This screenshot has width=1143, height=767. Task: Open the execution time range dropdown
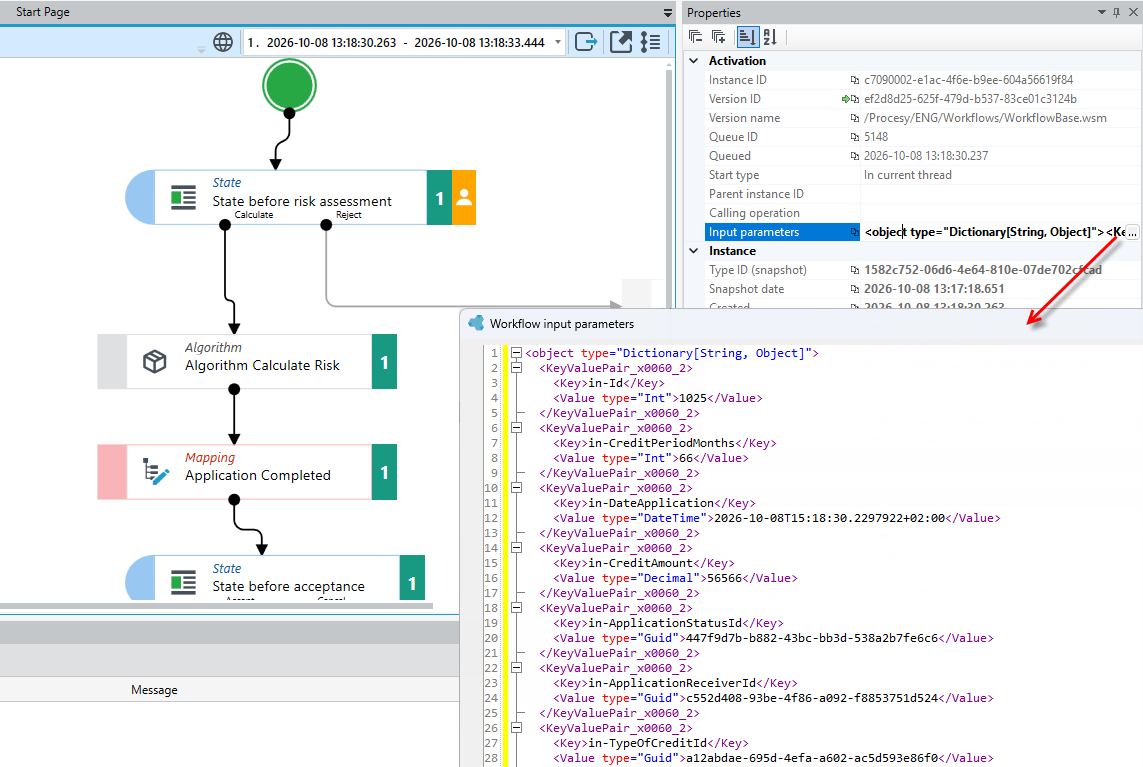coord(558,42)
